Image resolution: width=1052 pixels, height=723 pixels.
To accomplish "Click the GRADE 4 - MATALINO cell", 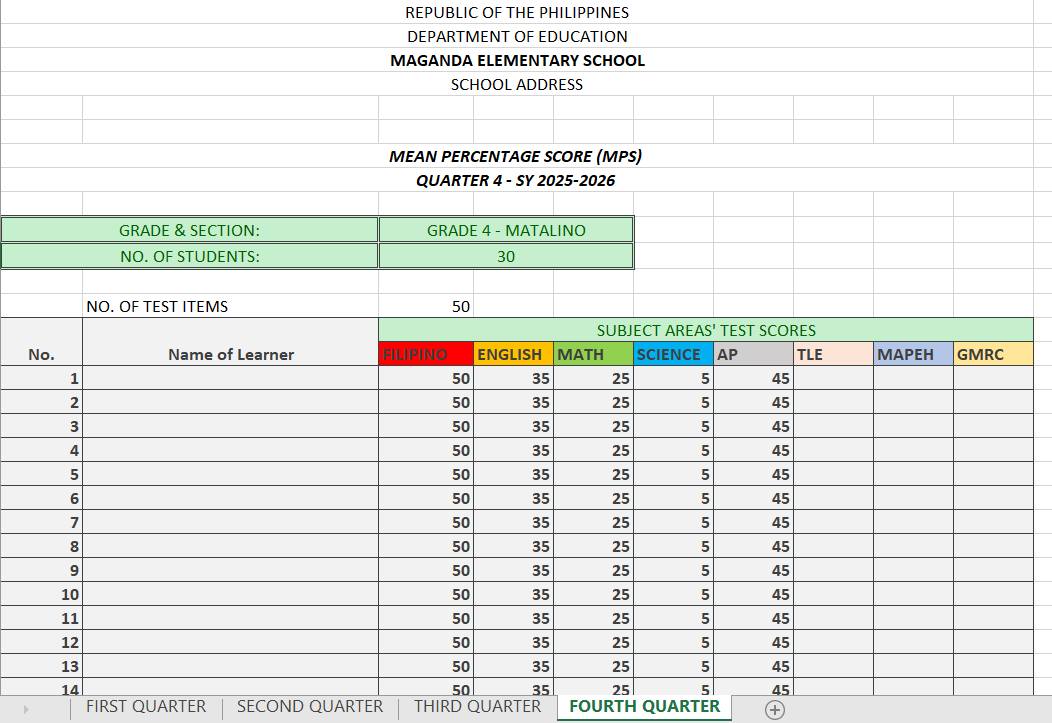I will 506,230.
